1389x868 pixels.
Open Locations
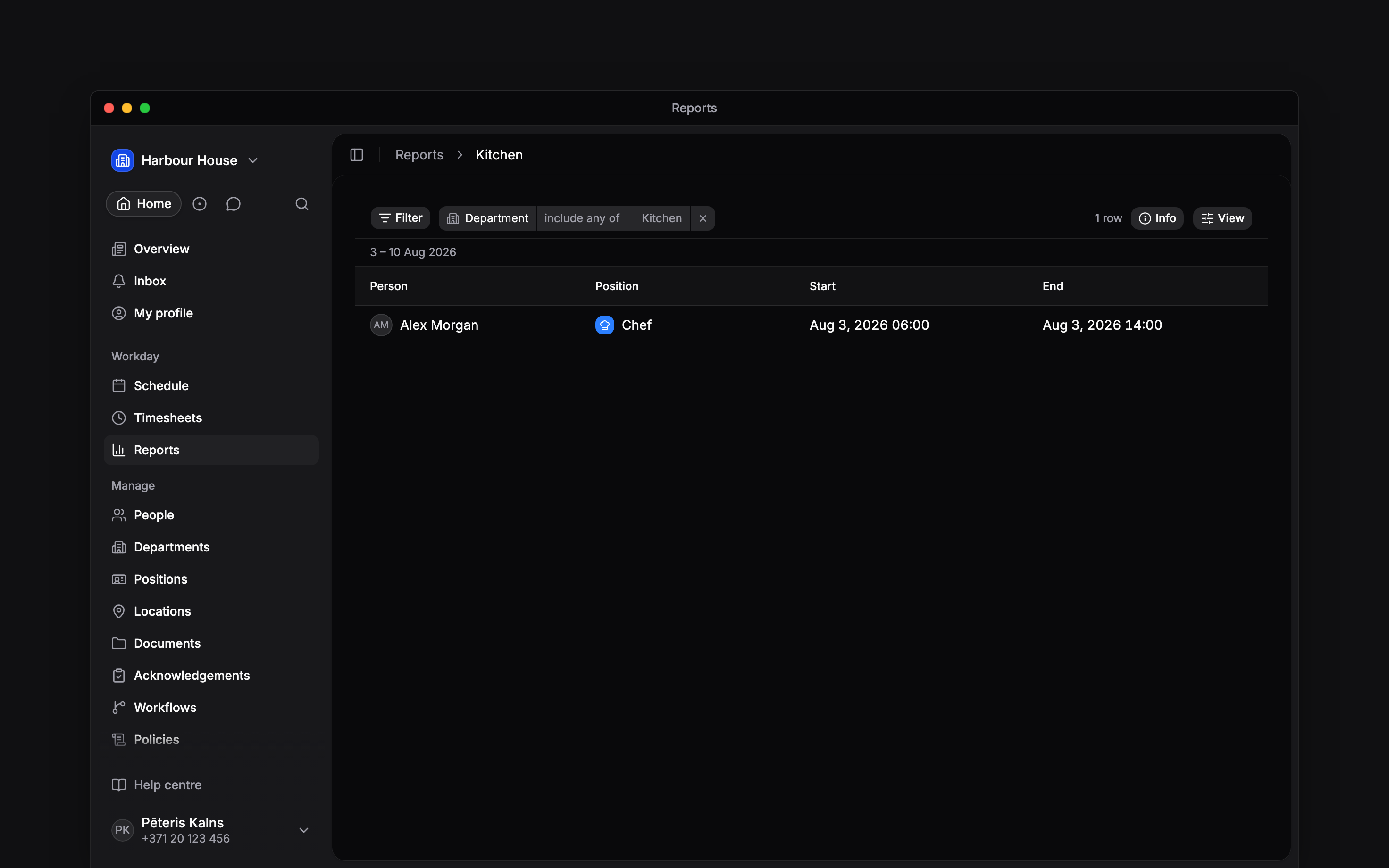tap(211, 611)
